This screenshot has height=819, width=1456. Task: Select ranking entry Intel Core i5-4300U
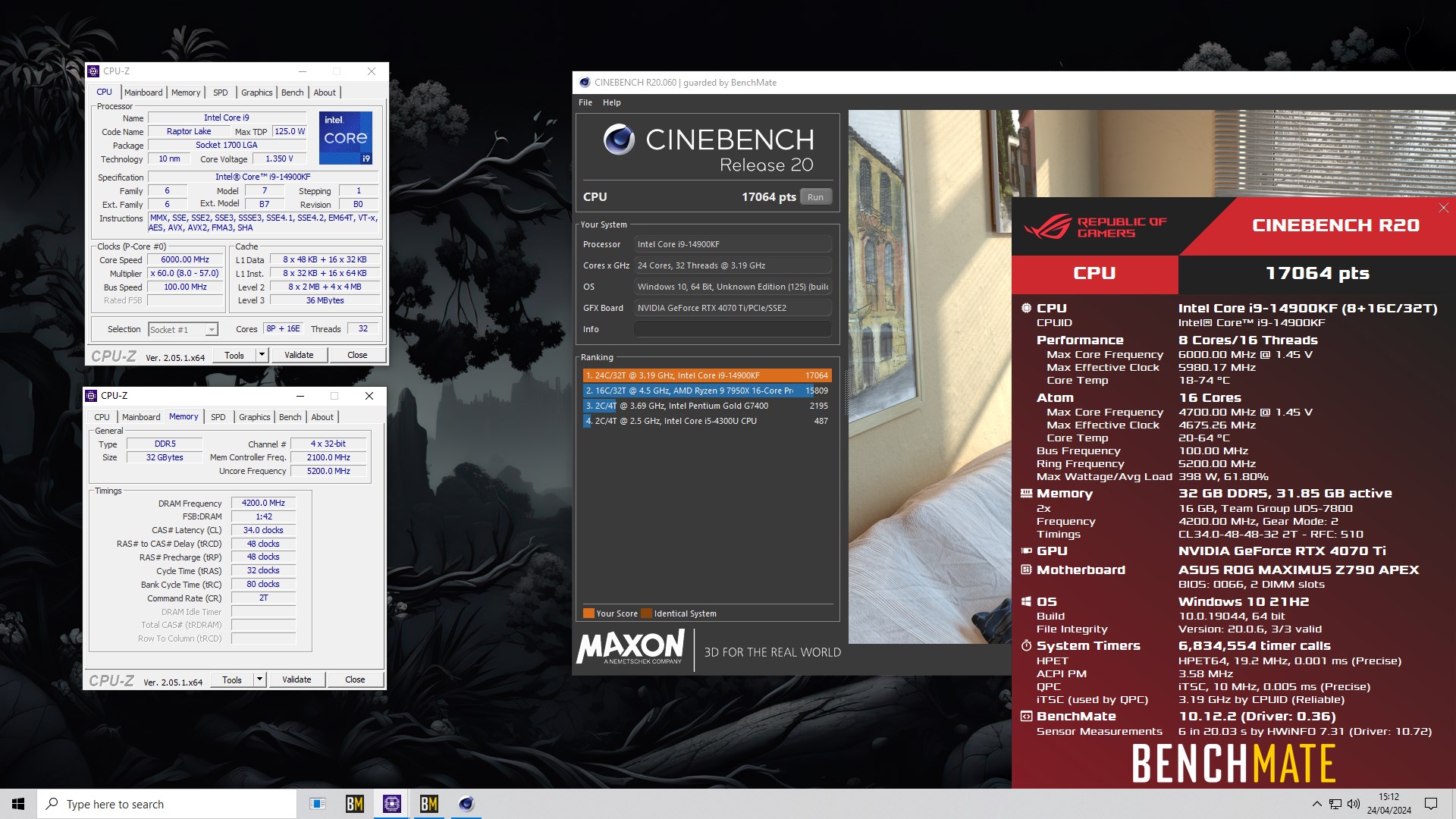(x=707, y=421)
